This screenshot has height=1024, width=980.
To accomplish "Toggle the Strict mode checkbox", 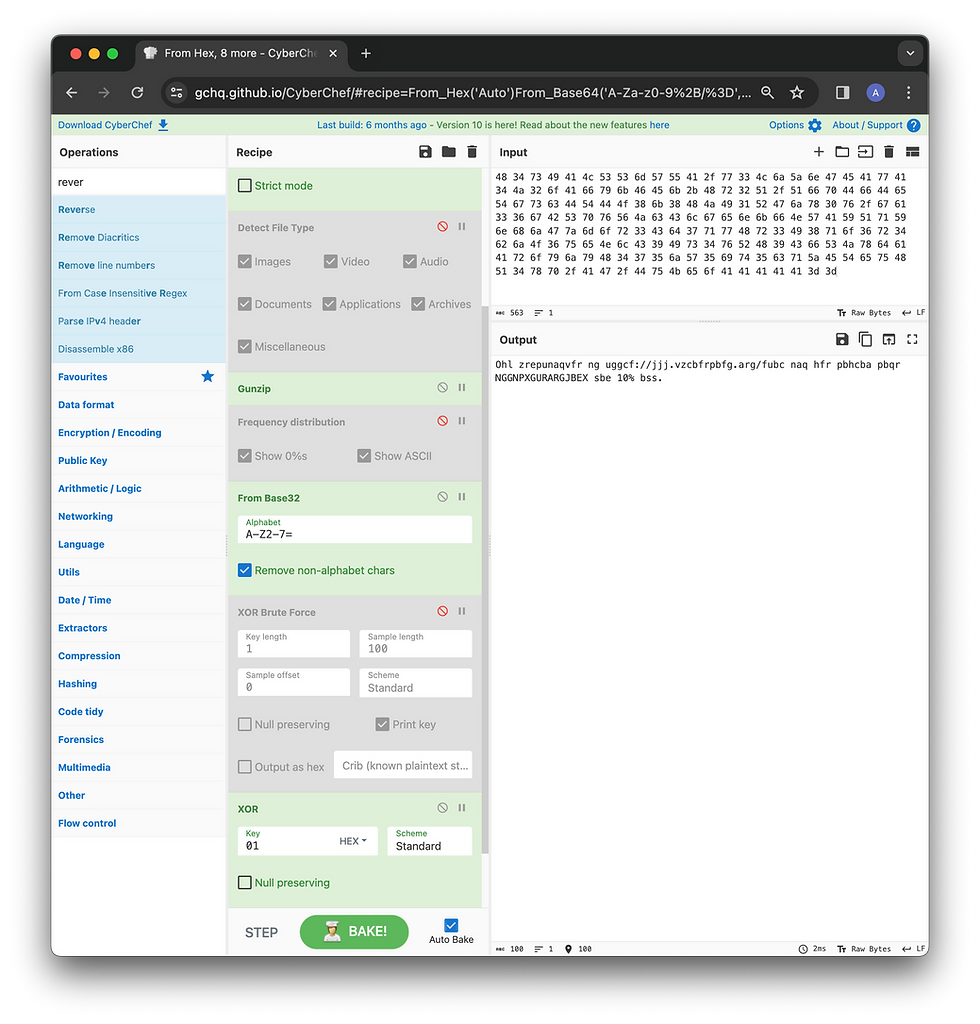I will pos(245,185).
